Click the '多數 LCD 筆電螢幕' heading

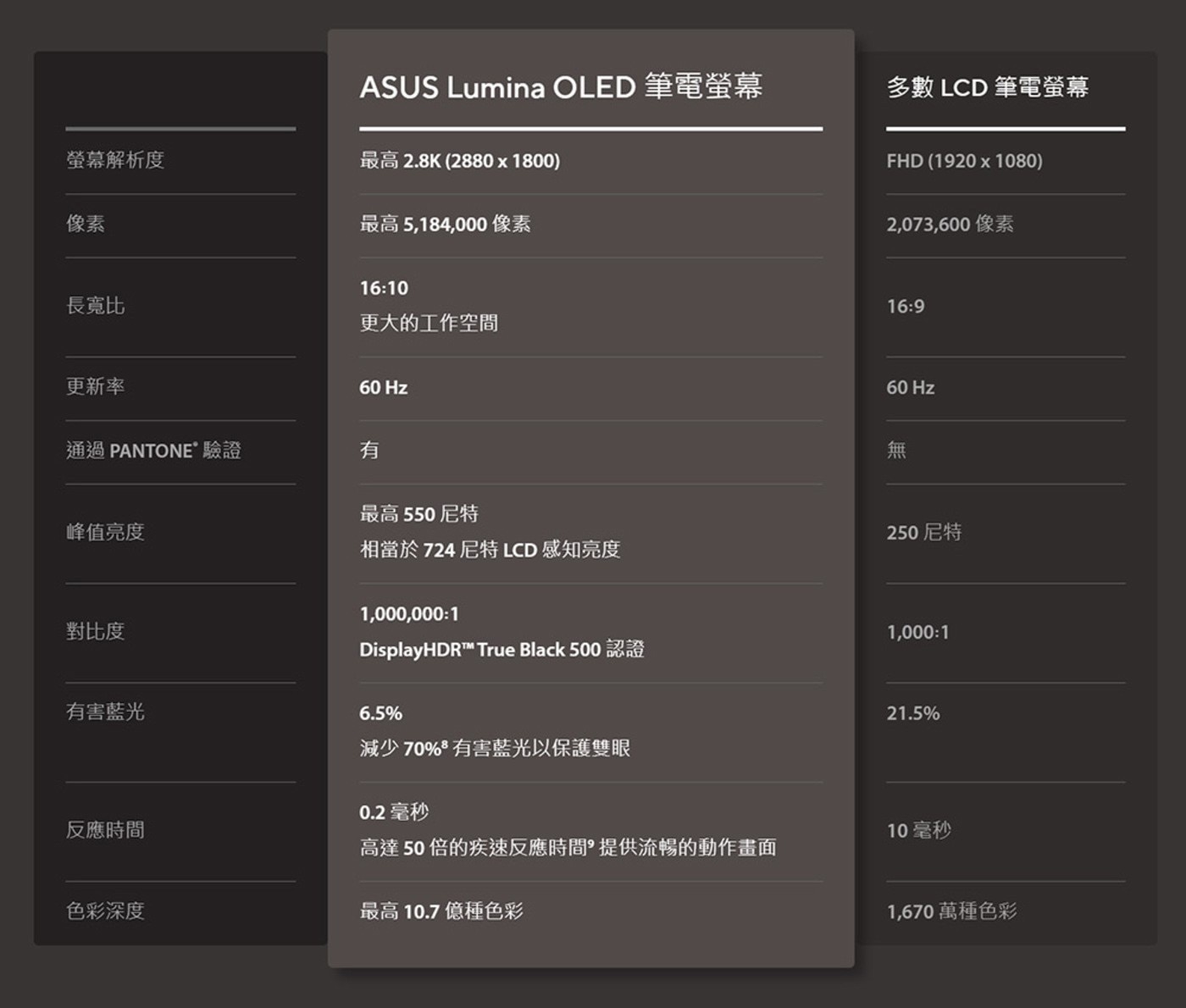(988, 87)
